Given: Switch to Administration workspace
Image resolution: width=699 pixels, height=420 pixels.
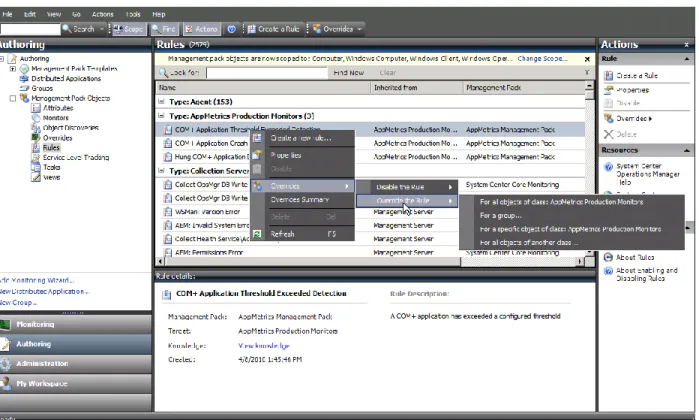Looking at the screenshot, I should coord(76,363).
